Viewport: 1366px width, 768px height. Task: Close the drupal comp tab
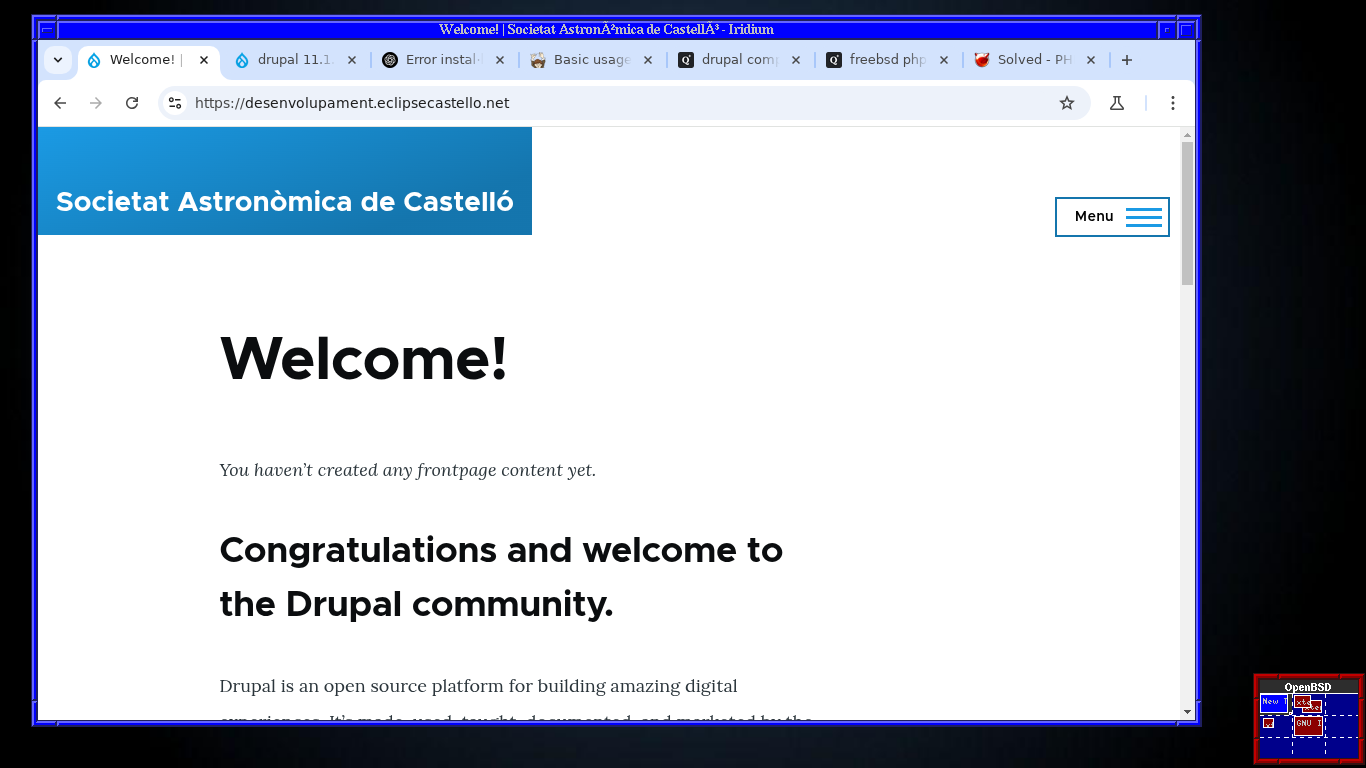796,60
